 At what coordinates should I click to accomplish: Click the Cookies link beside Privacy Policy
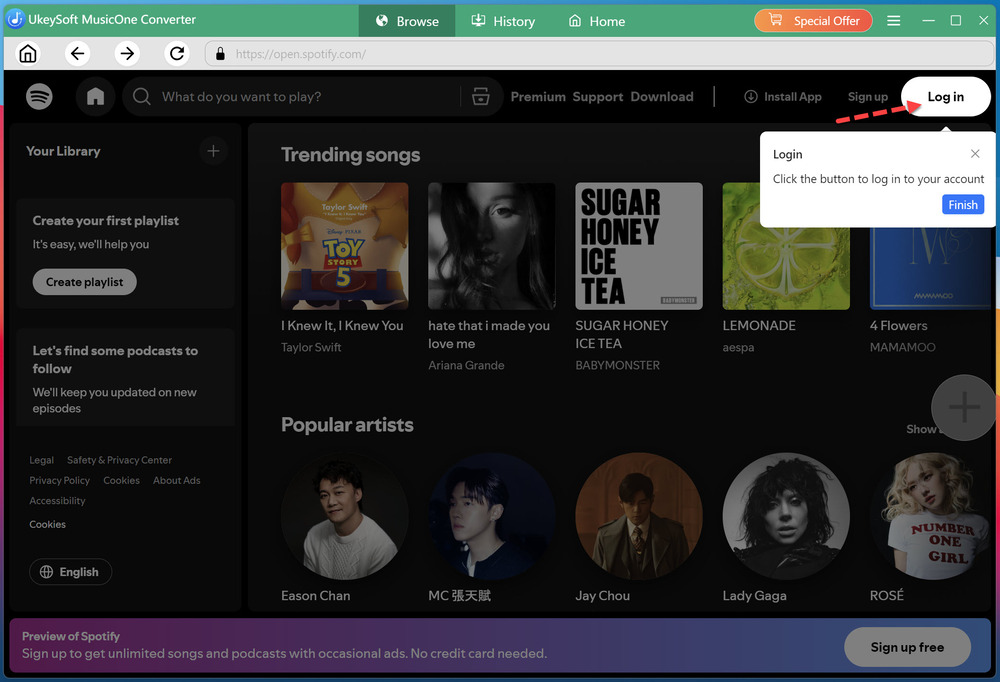(121, 481)
